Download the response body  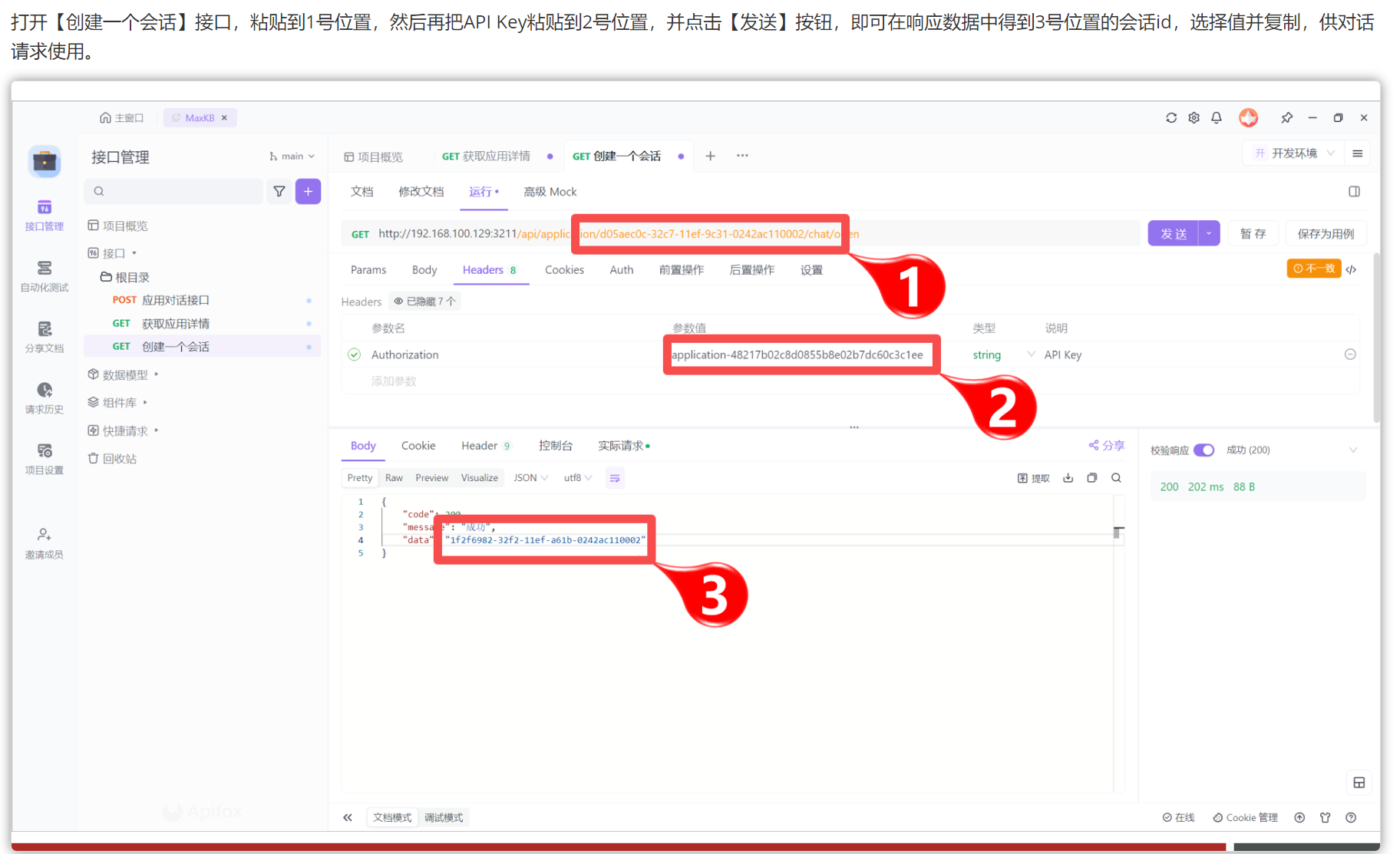pos(1068,478)
